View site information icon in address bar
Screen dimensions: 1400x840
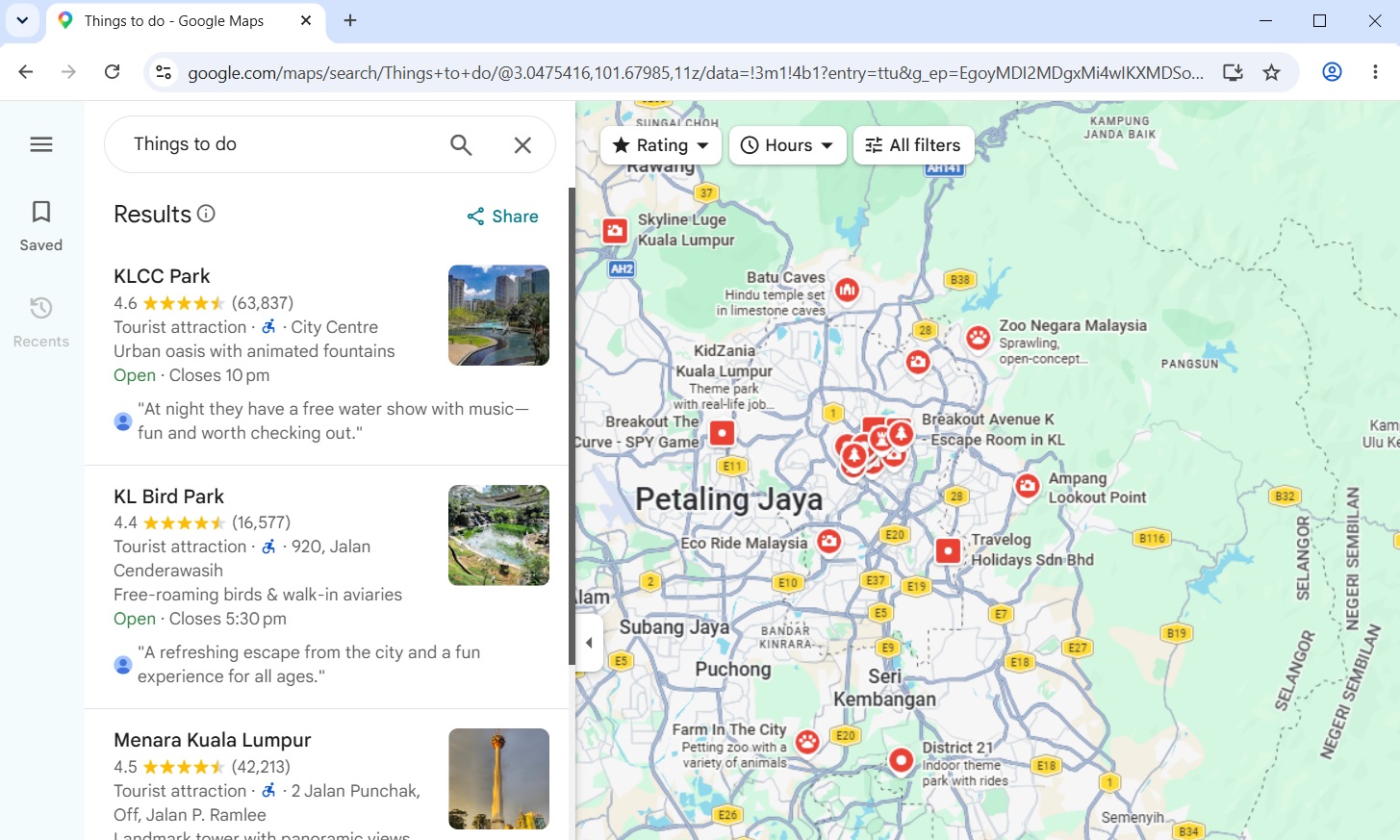tap(165, 72)
